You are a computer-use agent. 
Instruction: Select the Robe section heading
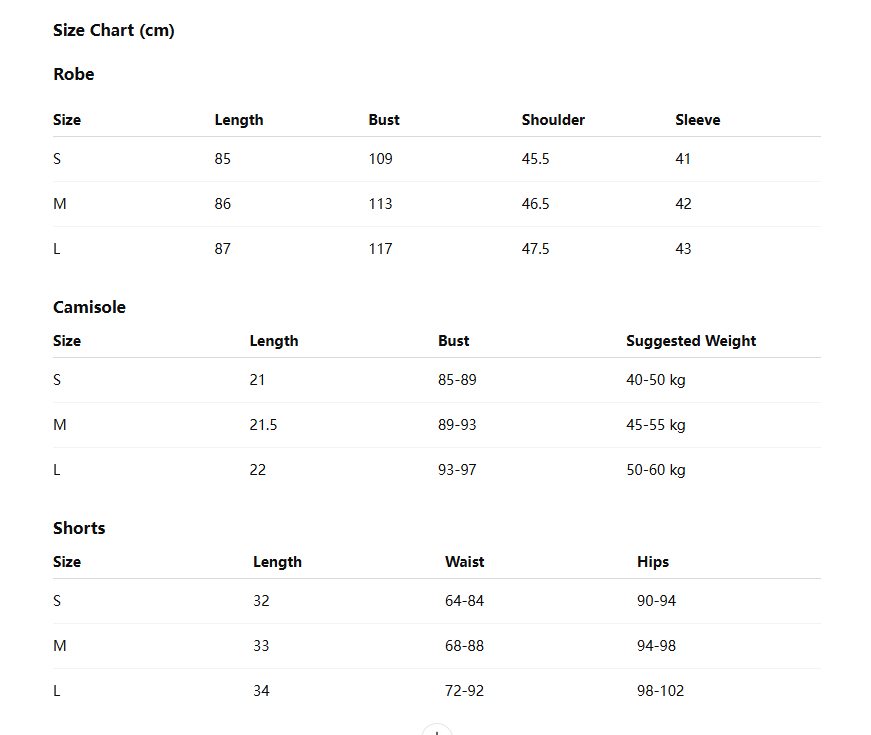[74, 74]
